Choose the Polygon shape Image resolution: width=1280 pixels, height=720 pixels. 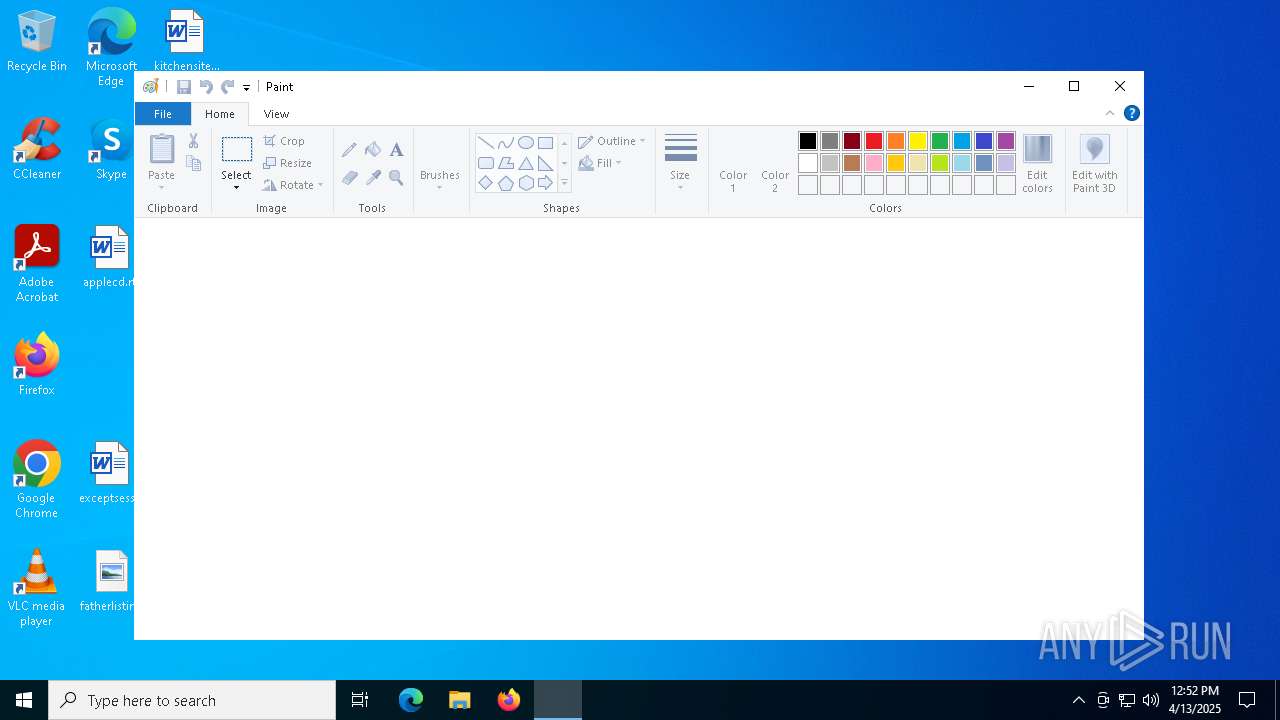pos(506,163)
